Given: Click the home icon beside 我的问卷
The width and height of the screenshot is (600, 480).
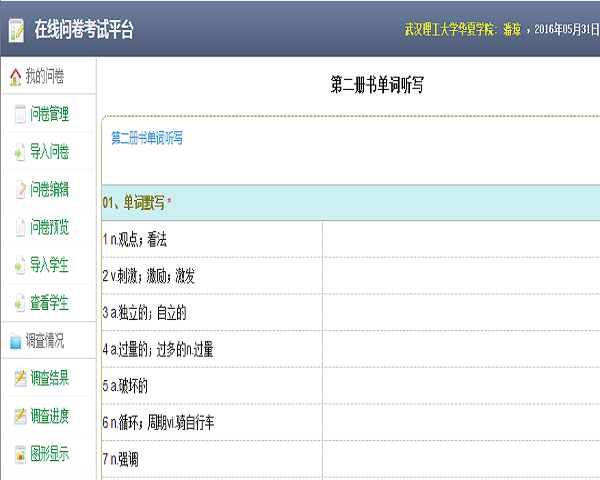Looking at the screenshot, I should tap(14, 77).
